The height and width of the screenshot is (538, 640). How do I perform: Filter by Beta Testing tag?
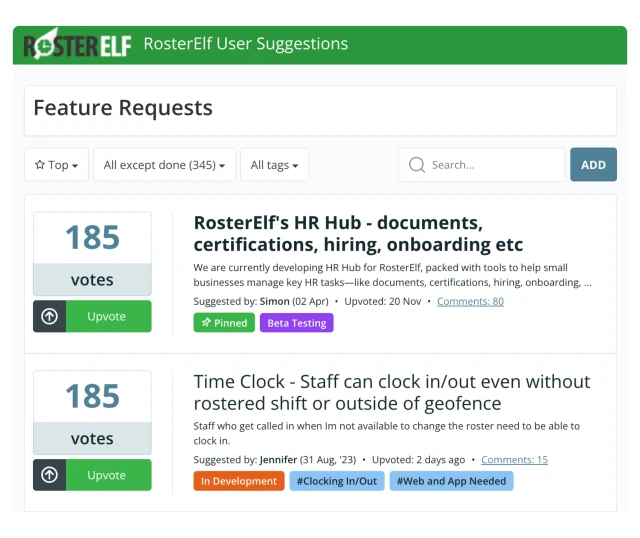pyautogui.click(x=296, y=323)
